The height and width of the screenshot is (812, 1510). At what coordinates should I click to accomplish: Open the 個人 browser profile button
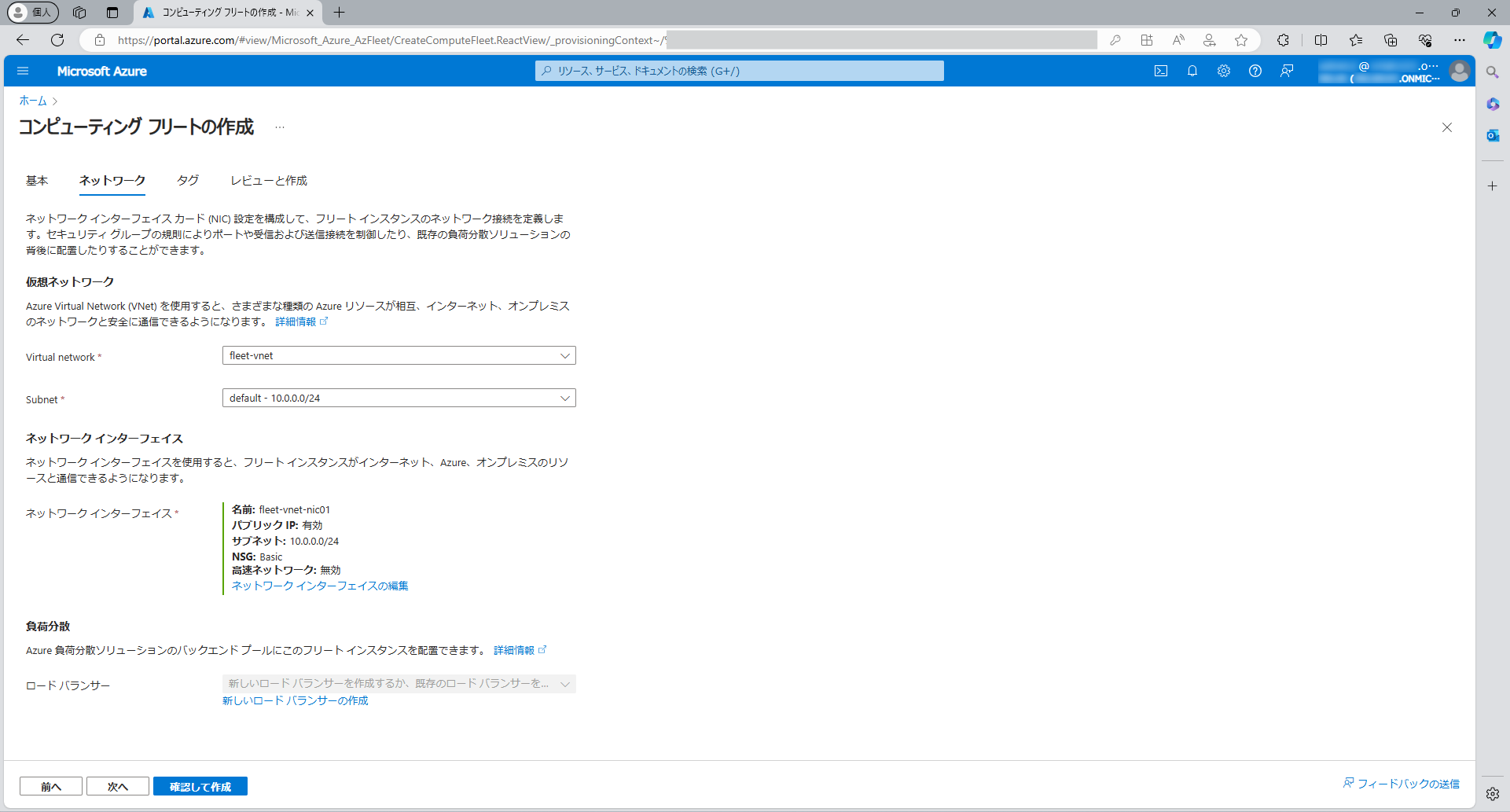33,13
